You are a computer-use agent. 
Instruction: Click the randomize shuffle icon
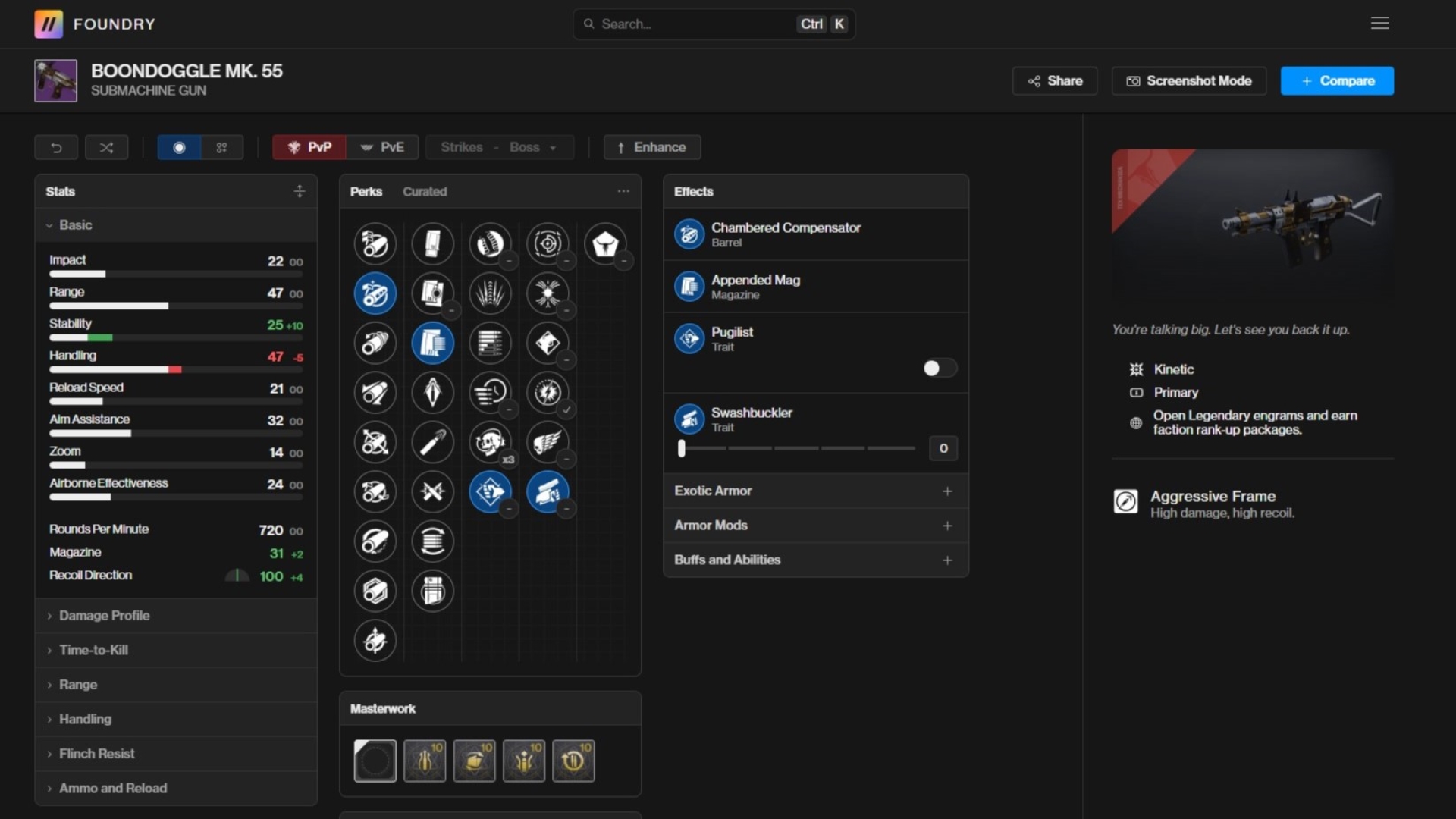point(106,147)
